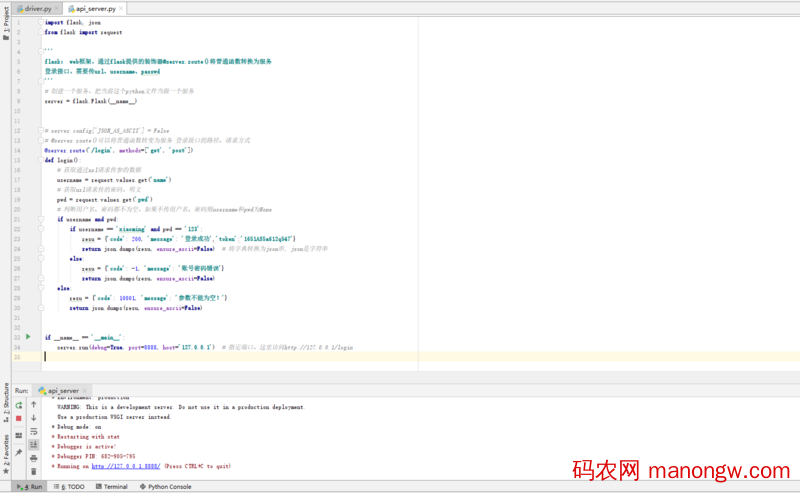Viewport: 800px width, 493px height.
Task: Clear console output with the trash icon
Action: point(34,472)
